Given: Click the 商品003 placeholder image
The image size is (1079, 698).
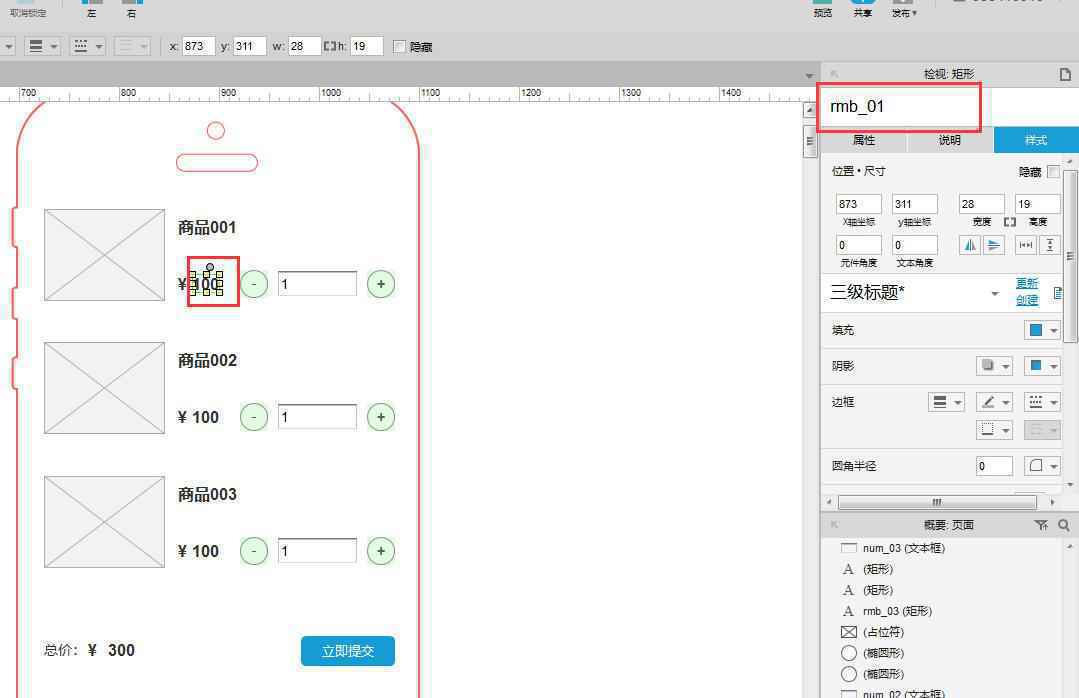Looking at the screenshot, I should click(105, 522).
